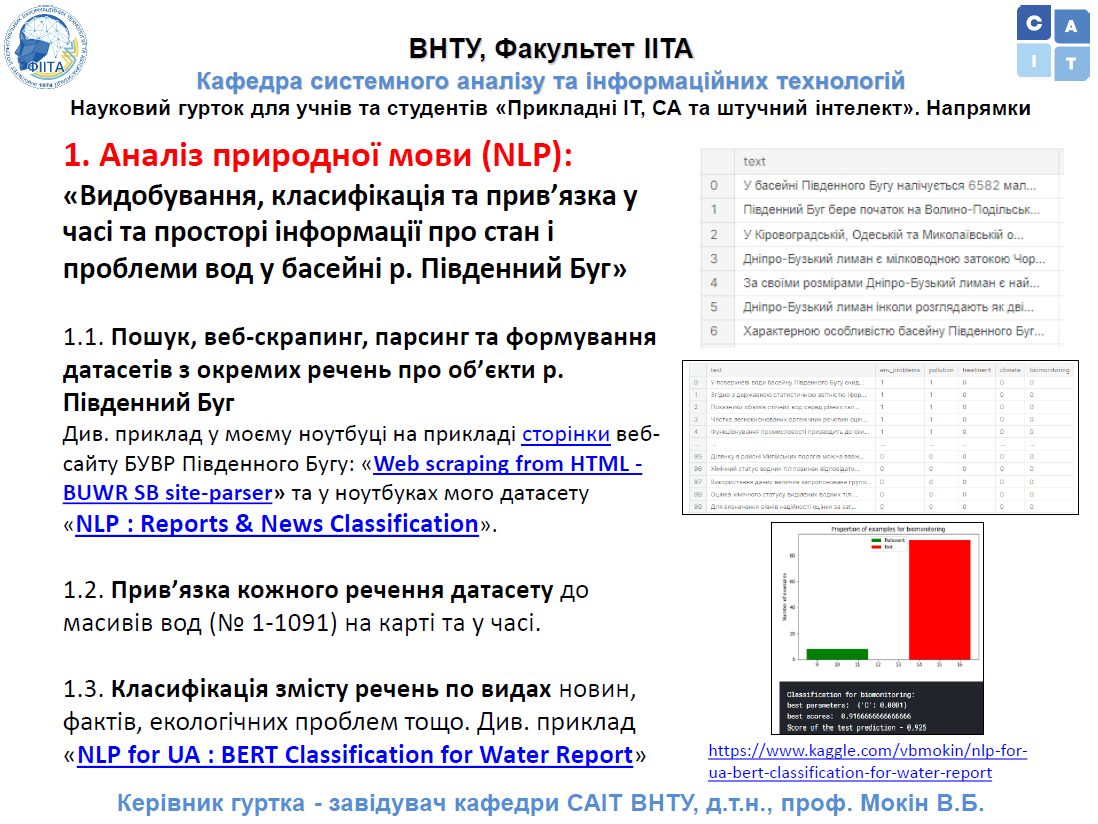Click the 'ВНТУ, Факультет ІІТА' title

(550, 49)
